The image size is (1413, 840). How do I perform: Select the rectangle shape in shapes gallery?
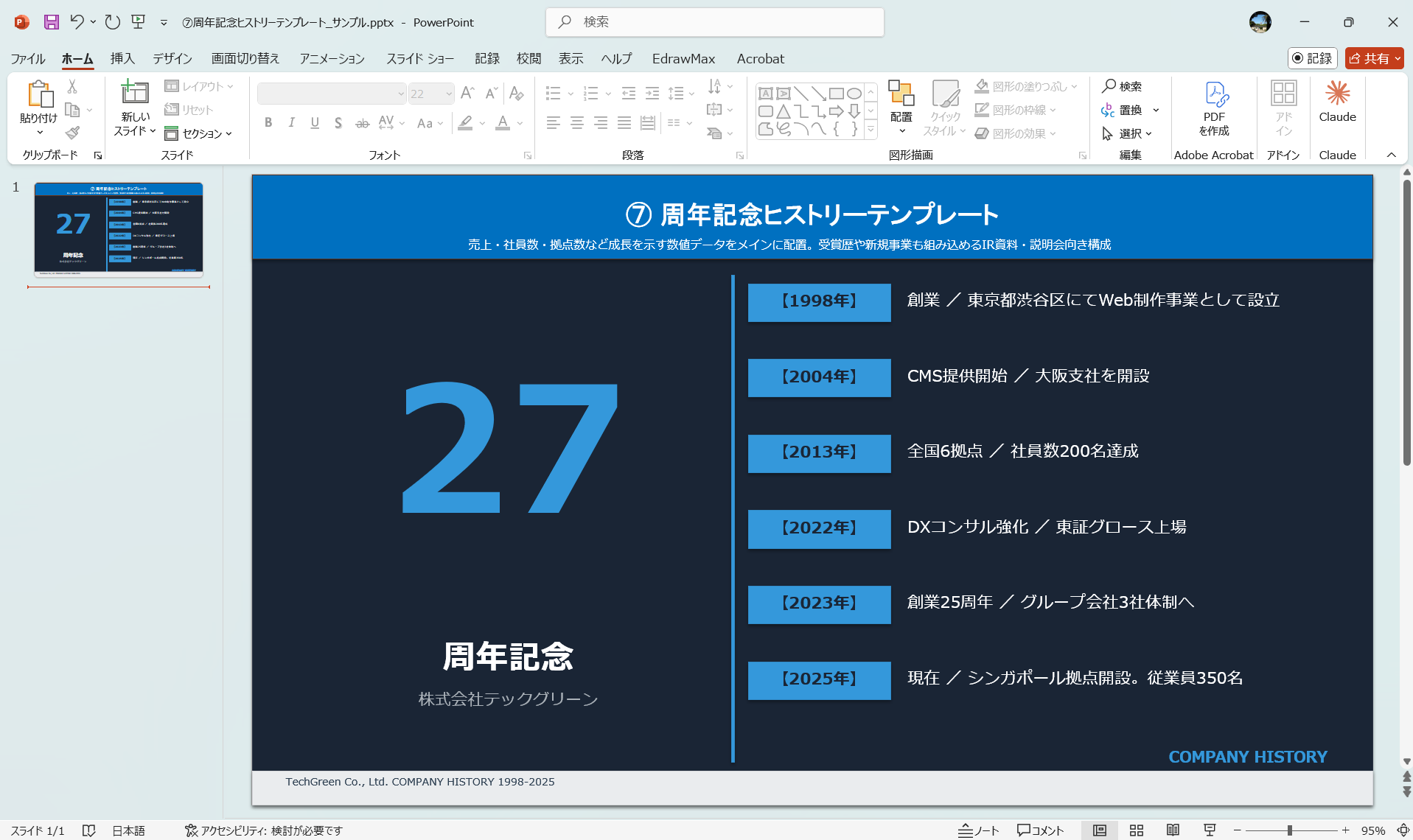[836, 94]
